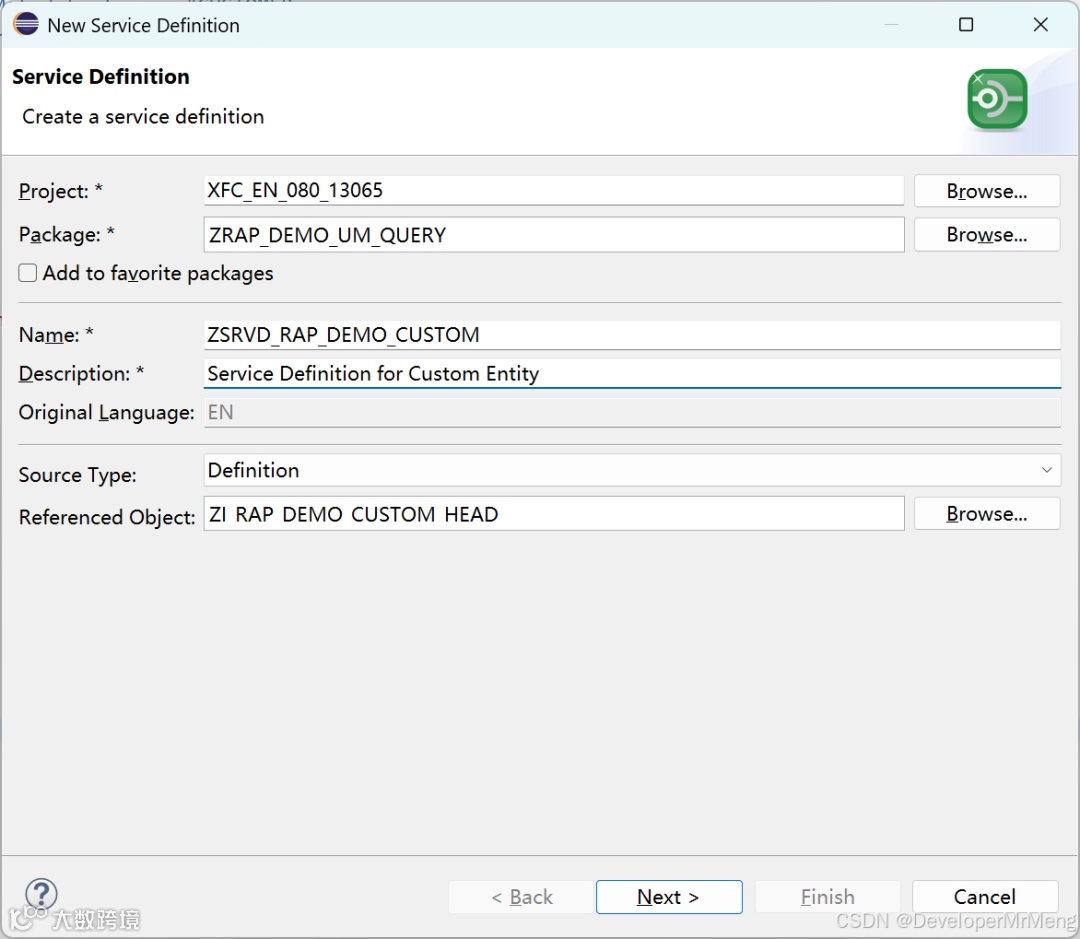This screenshot has height=939, width=1080.
Task: Close the New Service Definition dialog
Action: pos(1041,25)
